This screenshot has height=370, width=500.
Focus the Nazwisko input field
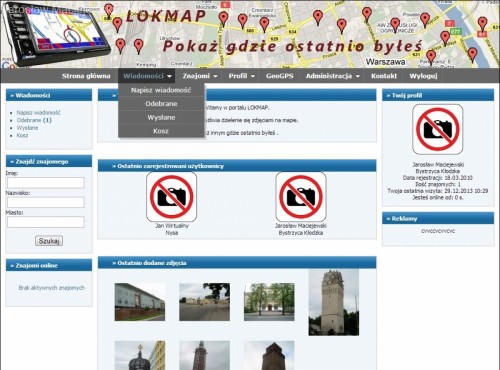pyautogui.click(x=46, y=202)
